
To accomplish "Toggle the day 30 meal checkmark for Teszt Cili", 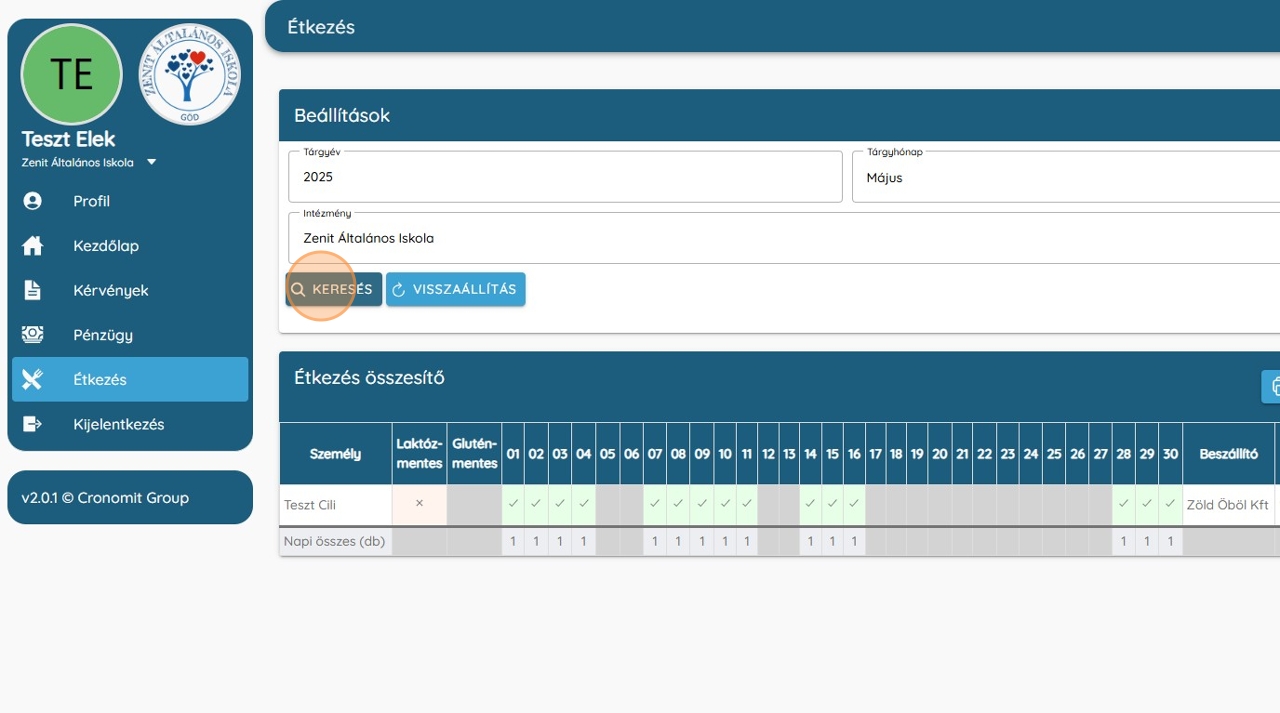I will click(x=1170, y=504).
